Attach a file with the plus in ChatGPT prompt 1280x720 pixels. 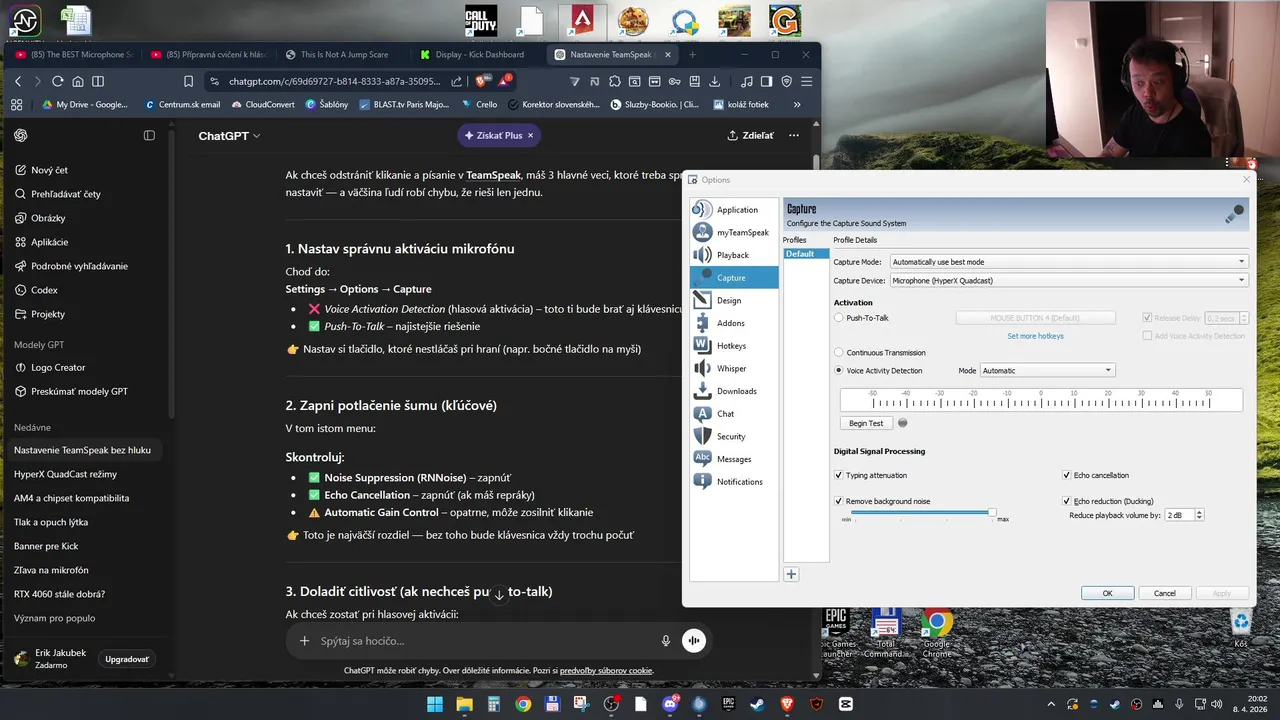click(x=304, y=641)
